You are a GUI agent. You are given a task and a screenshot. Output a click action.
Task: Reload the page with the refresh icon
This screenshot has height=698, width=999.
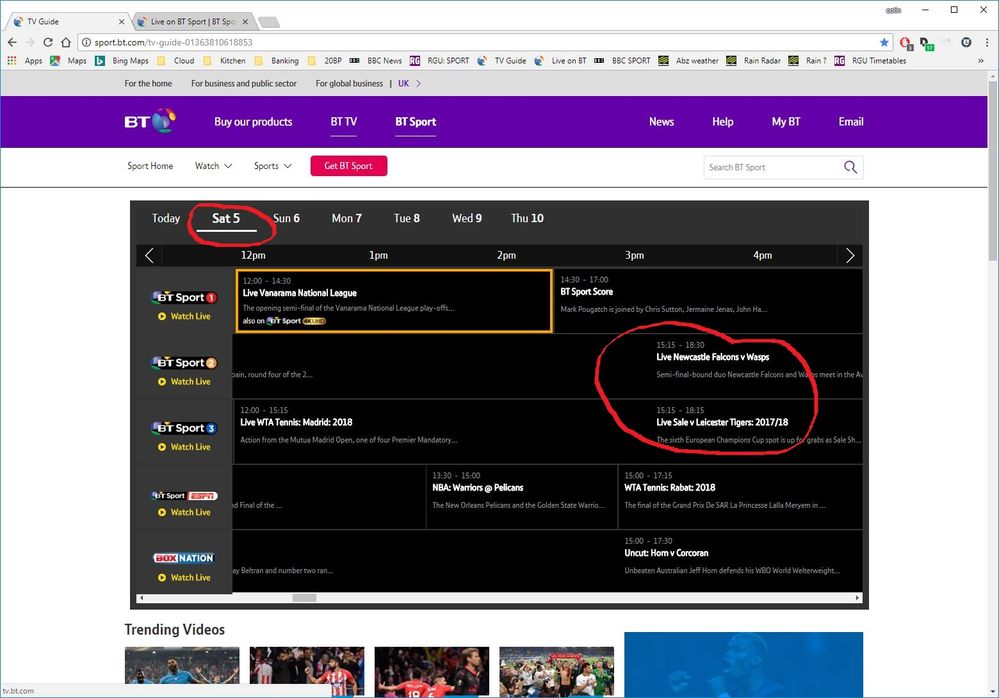click(x=48, y=42)
